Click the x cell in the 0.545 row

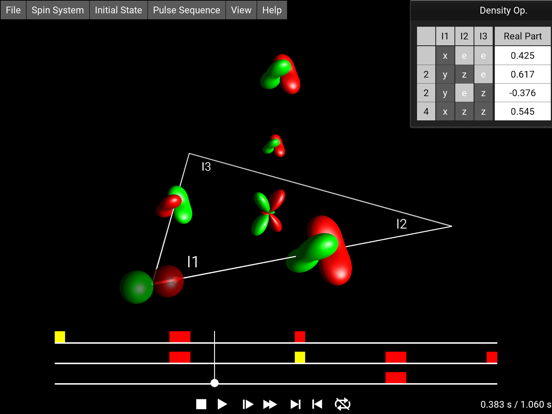(445, 112)
